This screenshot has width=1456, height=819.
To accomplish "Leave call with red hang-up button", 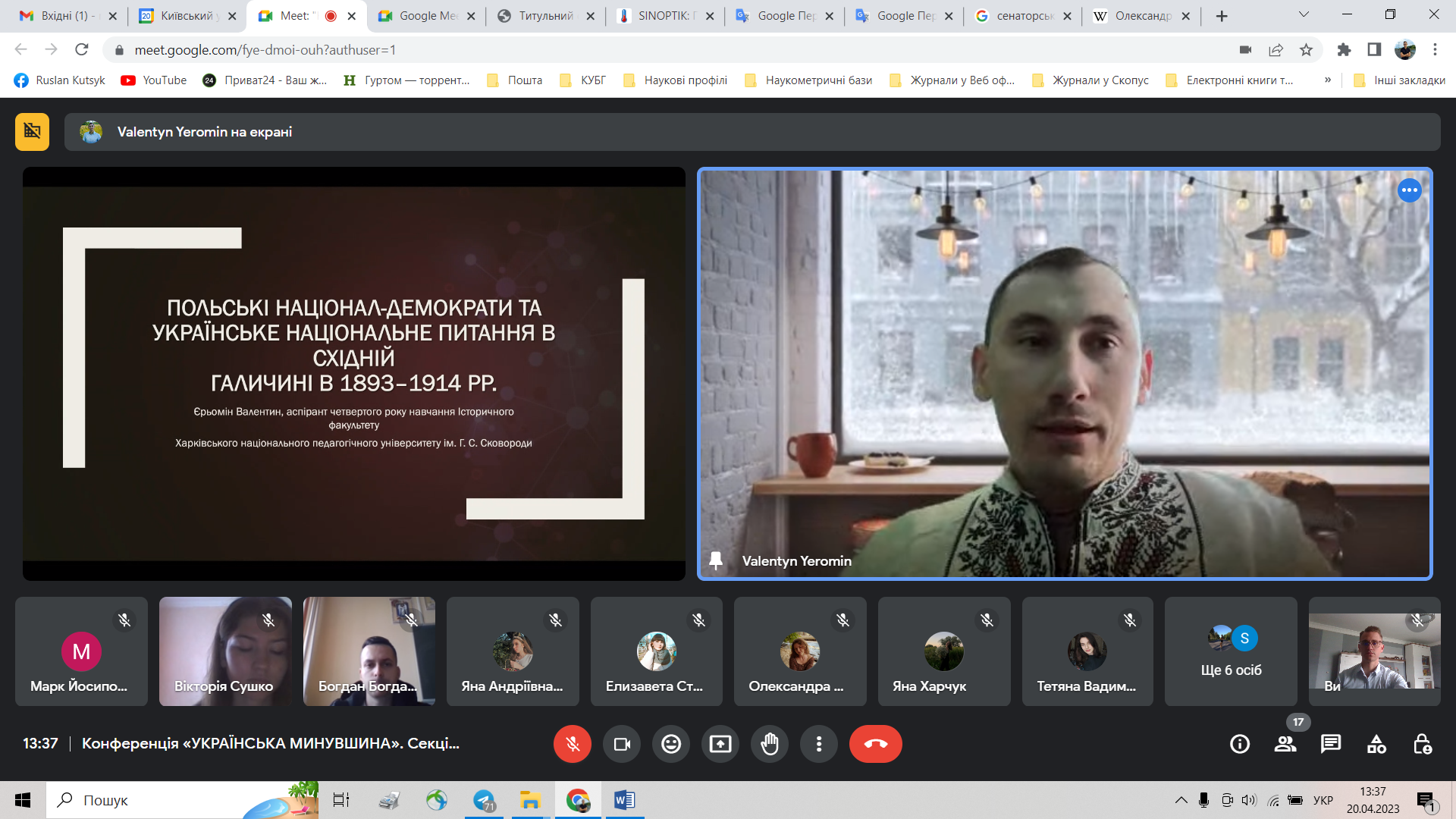I will click(x=875, y=744).
